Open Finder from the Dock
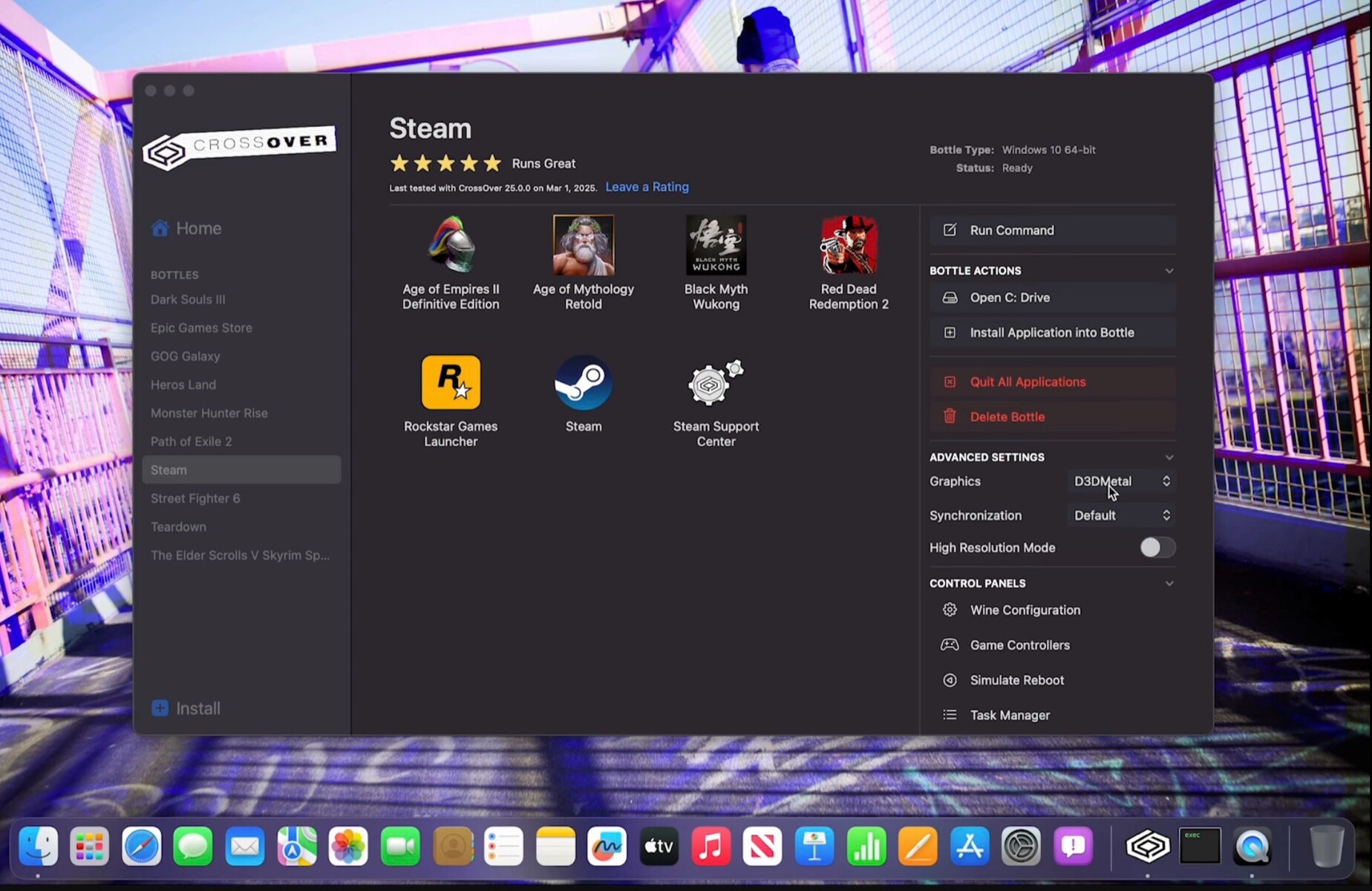 (38, 846)
